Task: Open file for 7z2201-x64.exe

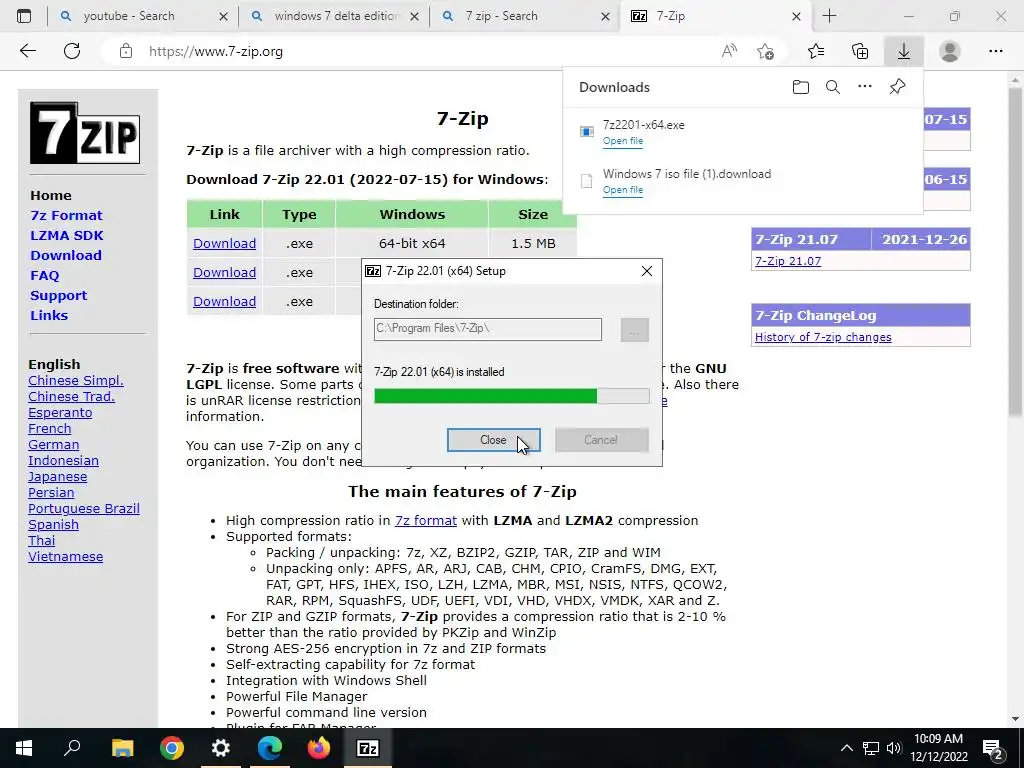Action: click(x=622, y=141)
